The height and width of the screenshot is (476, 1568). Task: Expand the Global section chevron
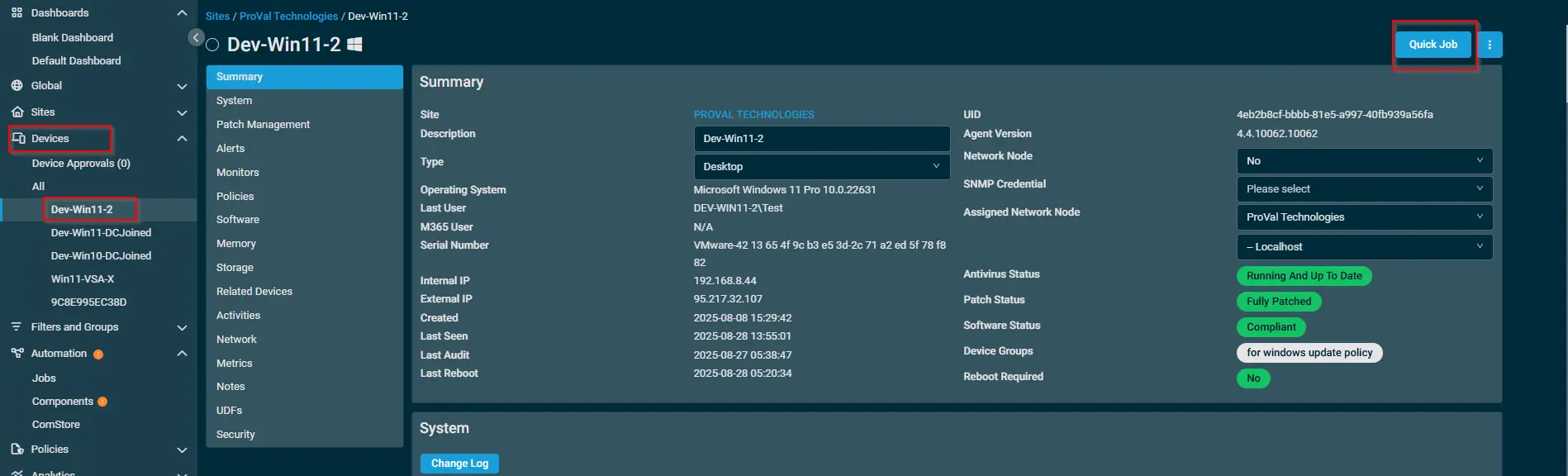tap(182, 86)
